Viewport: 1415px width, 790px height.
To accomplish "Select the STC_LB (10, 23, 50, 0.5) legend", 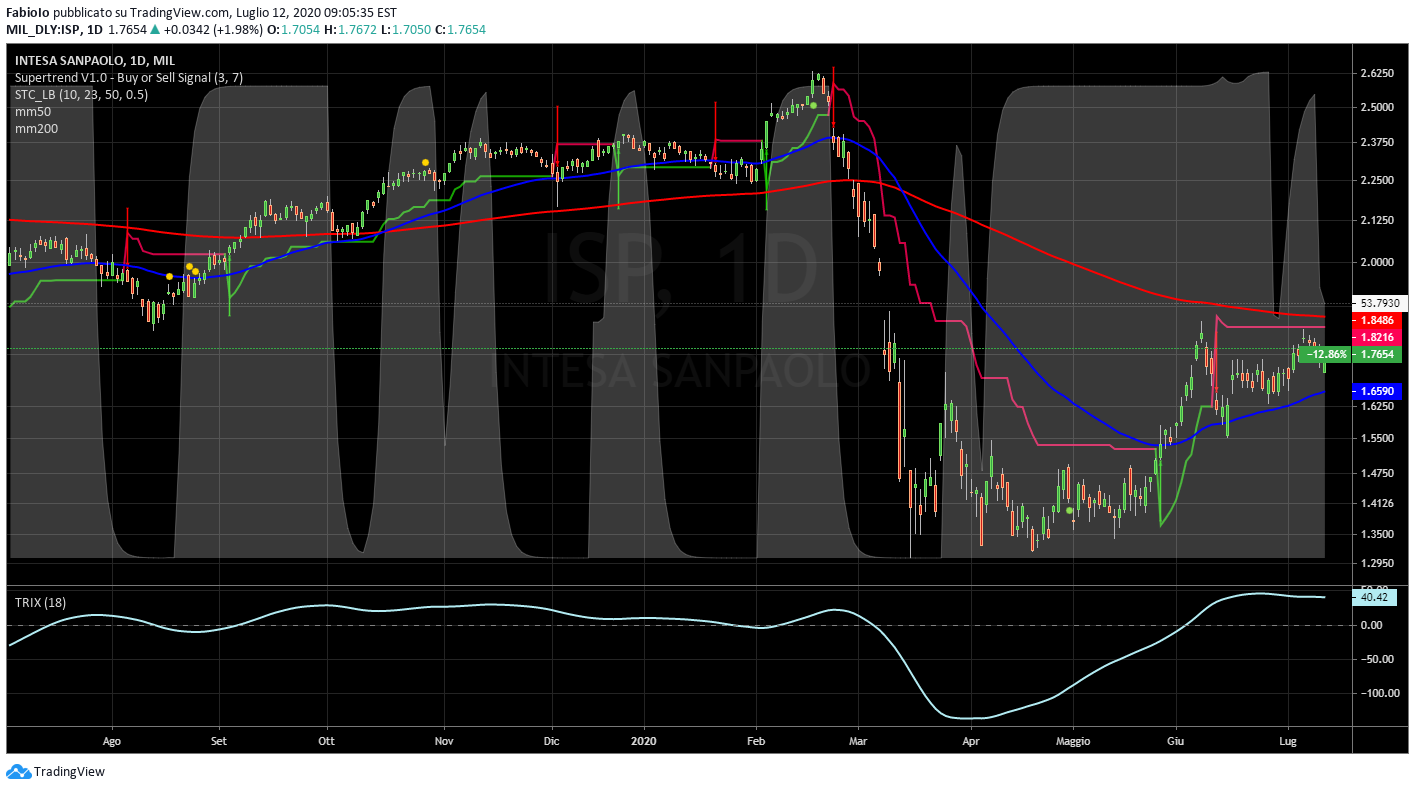I will 81,94.
